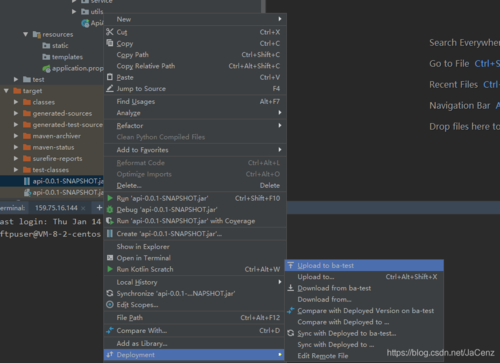Expand the utils package arrow
The image size is (500, 363).
point(74,12)
